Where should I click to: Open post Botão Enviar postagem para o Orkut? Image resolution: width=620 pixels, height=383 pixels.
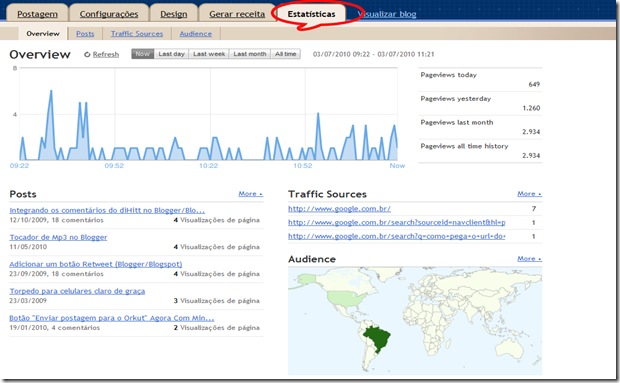[x=112, y=318]
